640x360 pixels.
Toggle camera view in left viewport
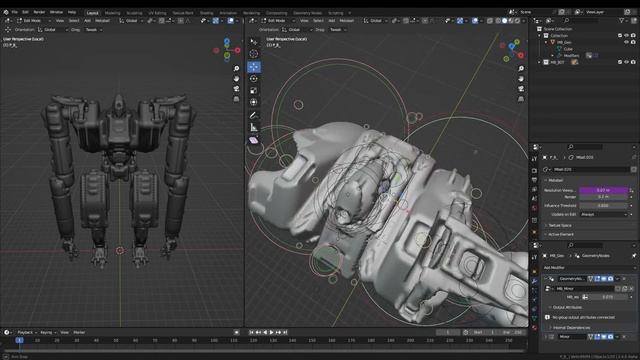pos(236,89)
